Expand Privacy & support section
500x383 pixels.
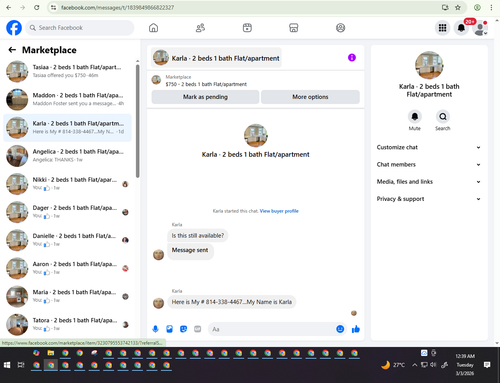tap(429, 199)
